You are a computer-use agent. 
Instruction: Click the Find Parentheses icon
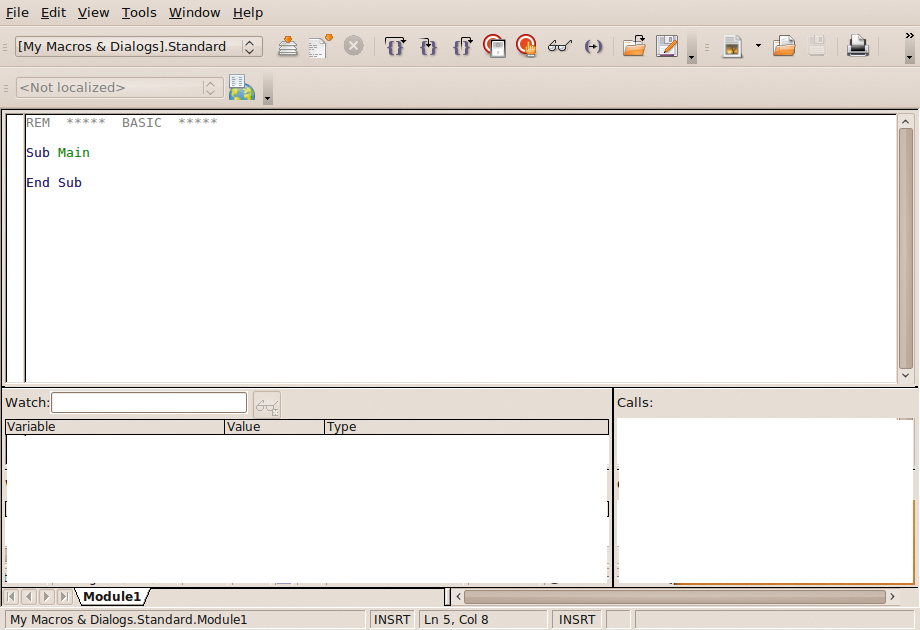pyautogui.click(x=593, y=46)
